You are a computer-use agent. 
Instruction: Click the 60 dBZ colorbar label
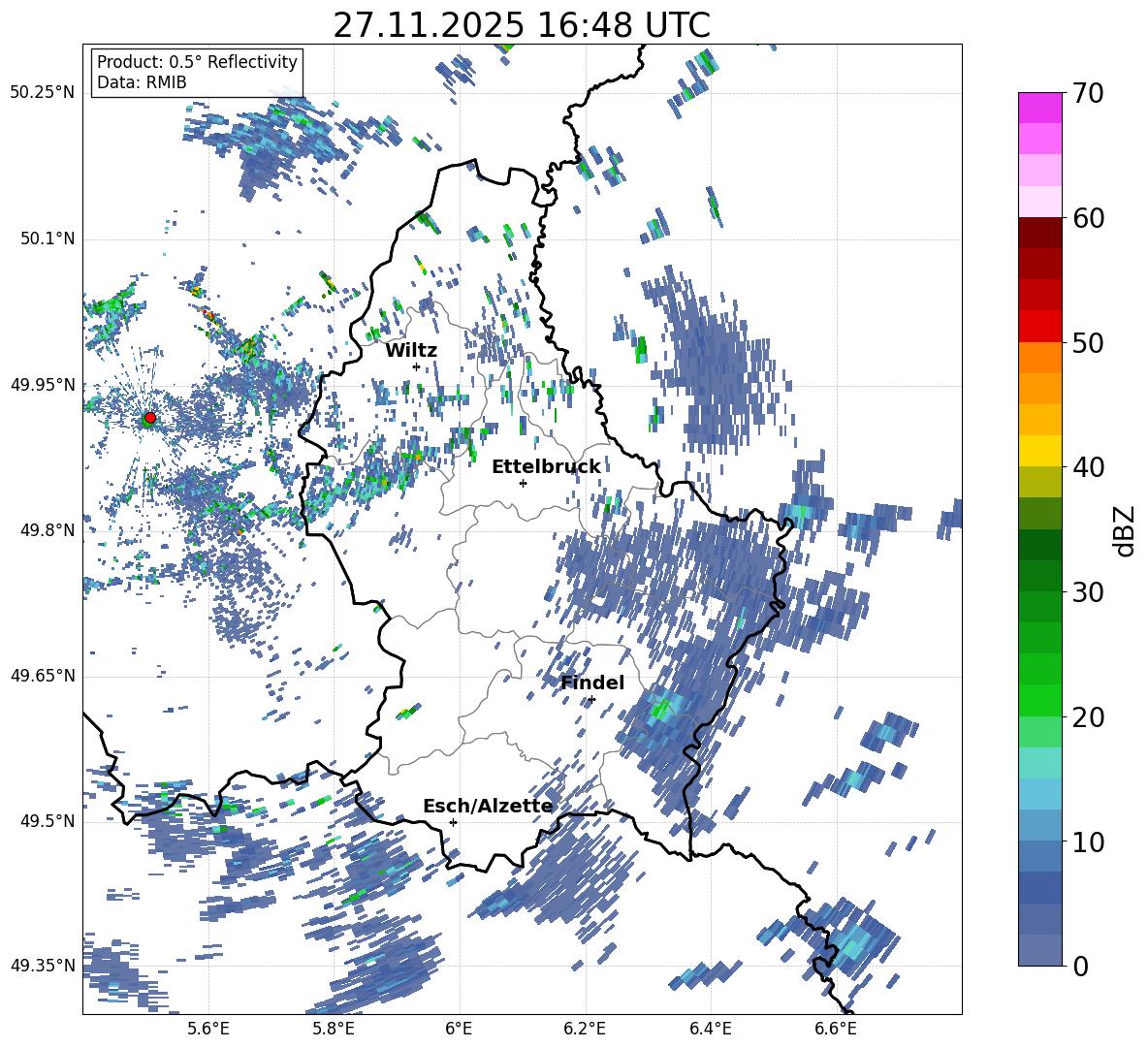[1088, 218]
